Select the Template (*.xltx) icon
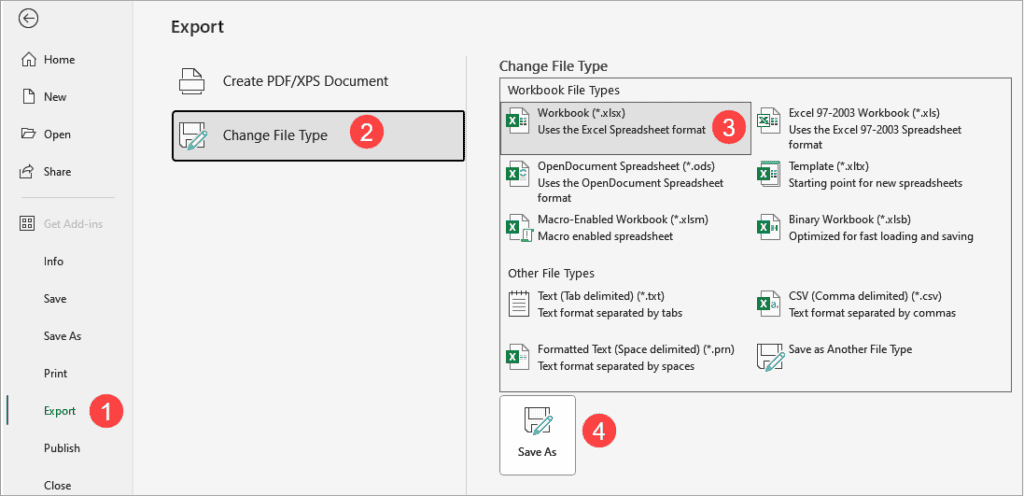Viewport: 1024px width, 496px height. tap(768, 174)
